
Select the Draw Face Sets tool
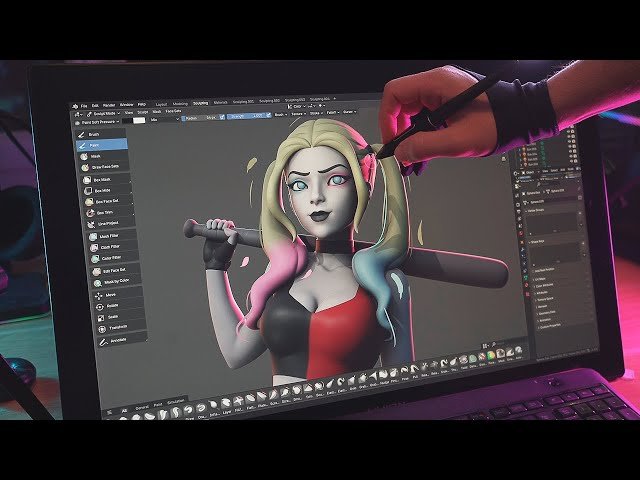point(104,167)
